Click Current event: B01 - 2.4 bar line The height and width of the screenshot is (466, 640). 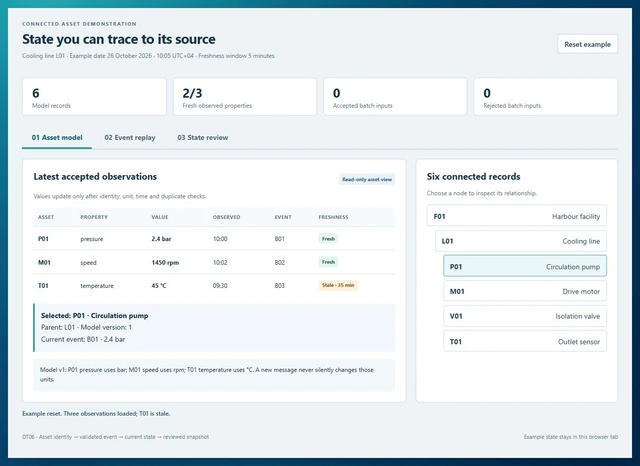[83, 339]
